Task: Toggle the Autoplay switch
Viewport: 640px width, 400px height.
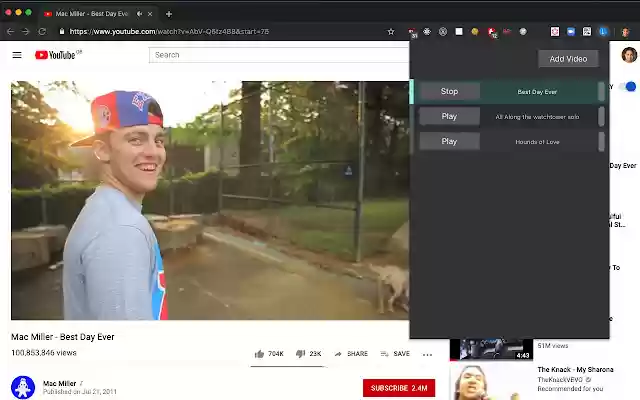Action: tap(627, 87)
